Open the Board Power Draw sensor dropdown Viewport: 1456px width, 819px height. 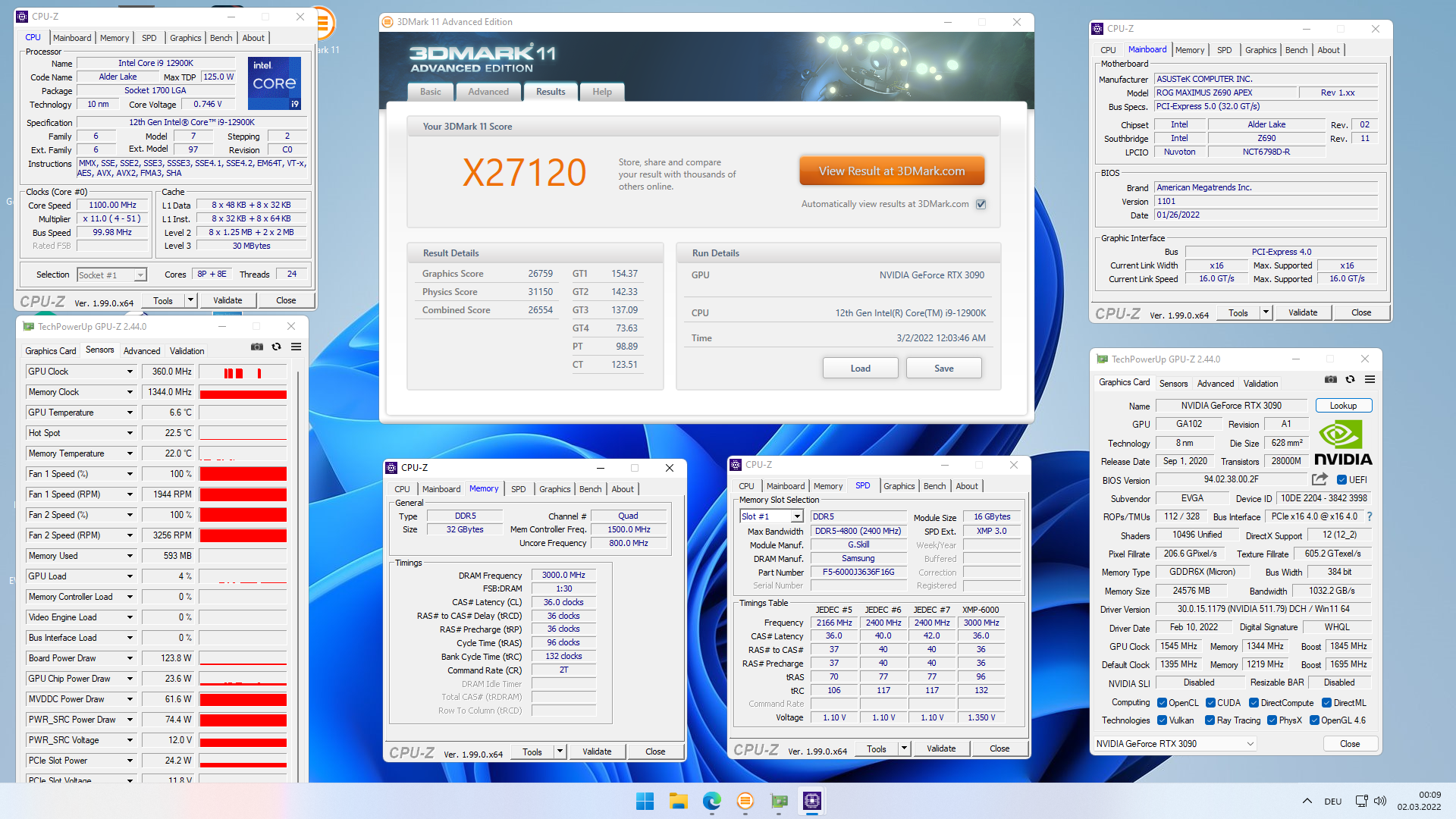click(130, 658)
